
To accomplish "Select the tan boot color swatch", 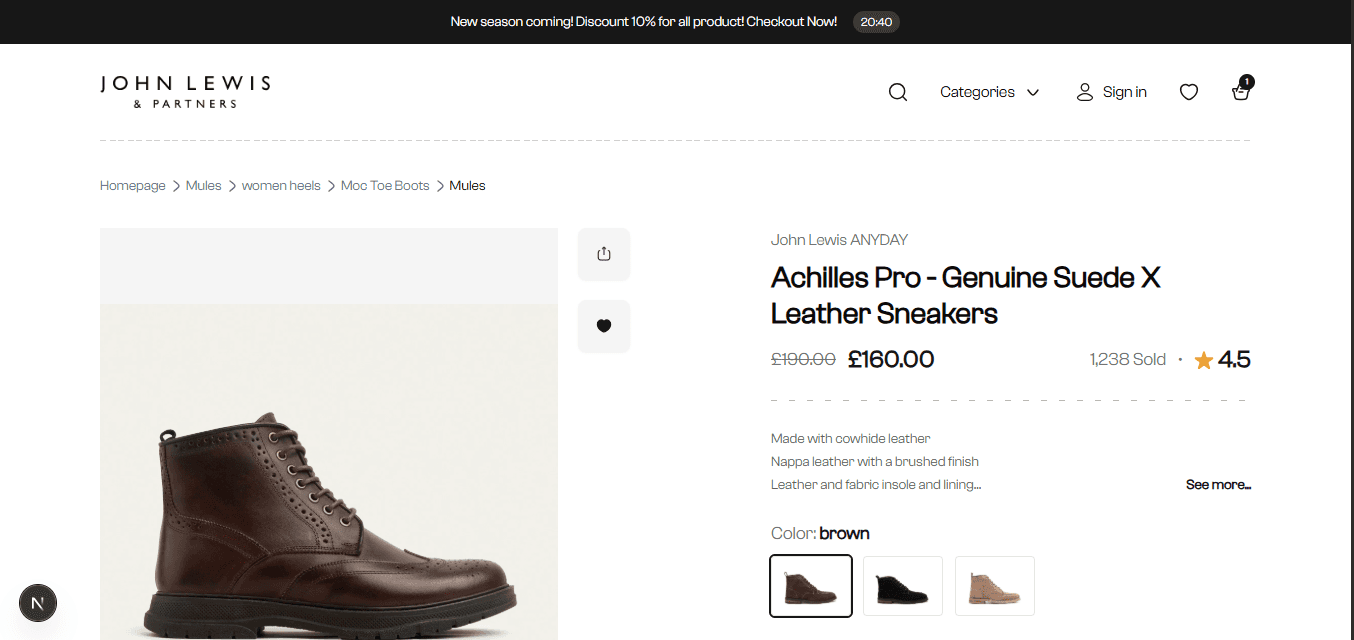I will point(995,586).
